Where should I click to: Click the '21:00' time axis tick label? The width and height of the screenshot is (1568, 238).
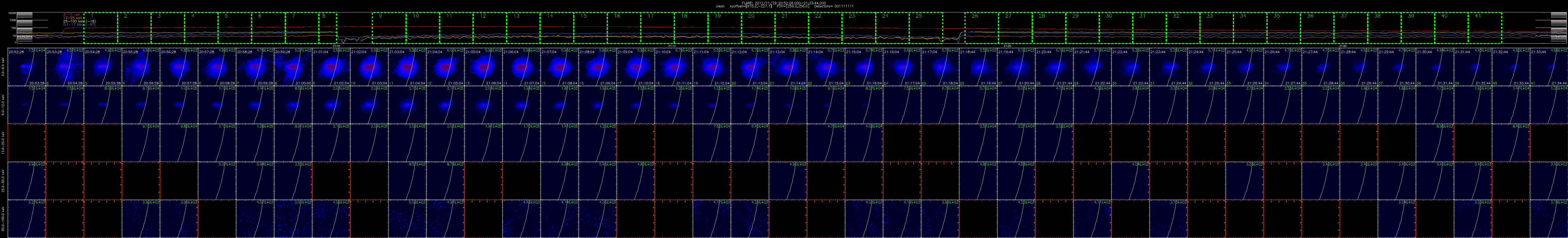tap(337, 46)
